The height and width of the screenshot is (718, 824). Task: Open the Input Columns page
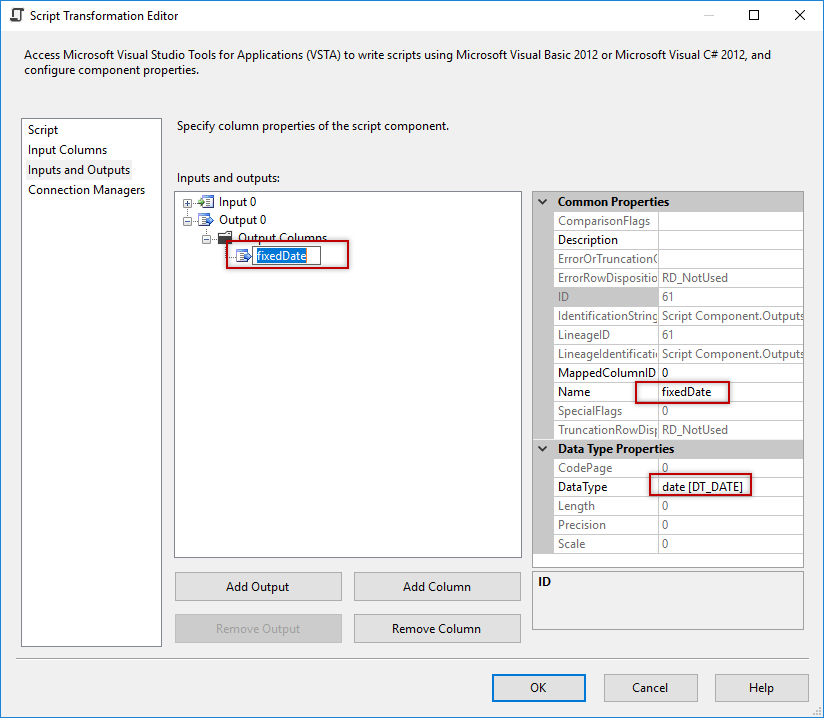pyautogui.click(x=67, y=149)
